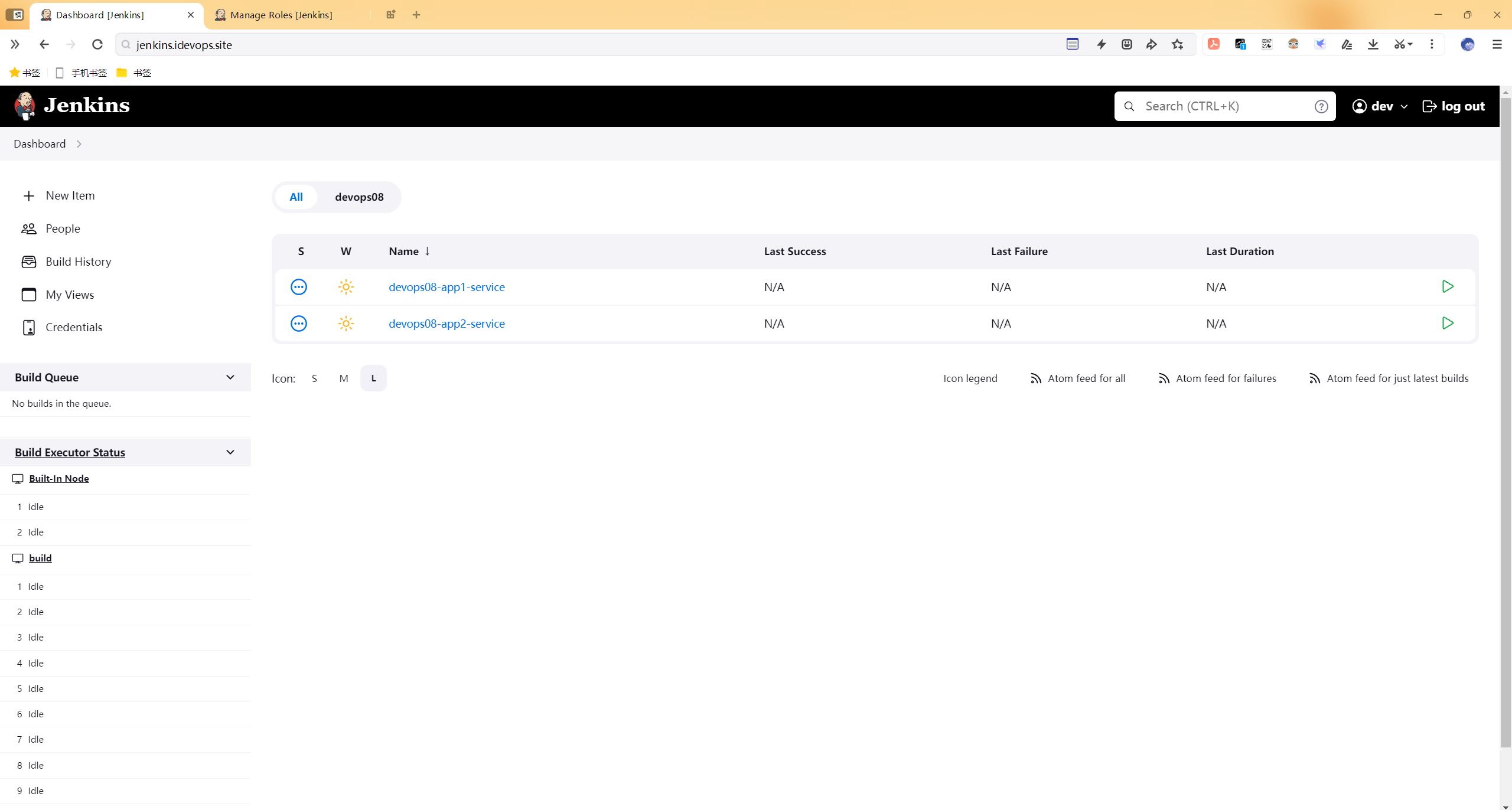1512x810 pixels.
Task: Open the devops08-app2-service job
Action: (x=447, y=324)
